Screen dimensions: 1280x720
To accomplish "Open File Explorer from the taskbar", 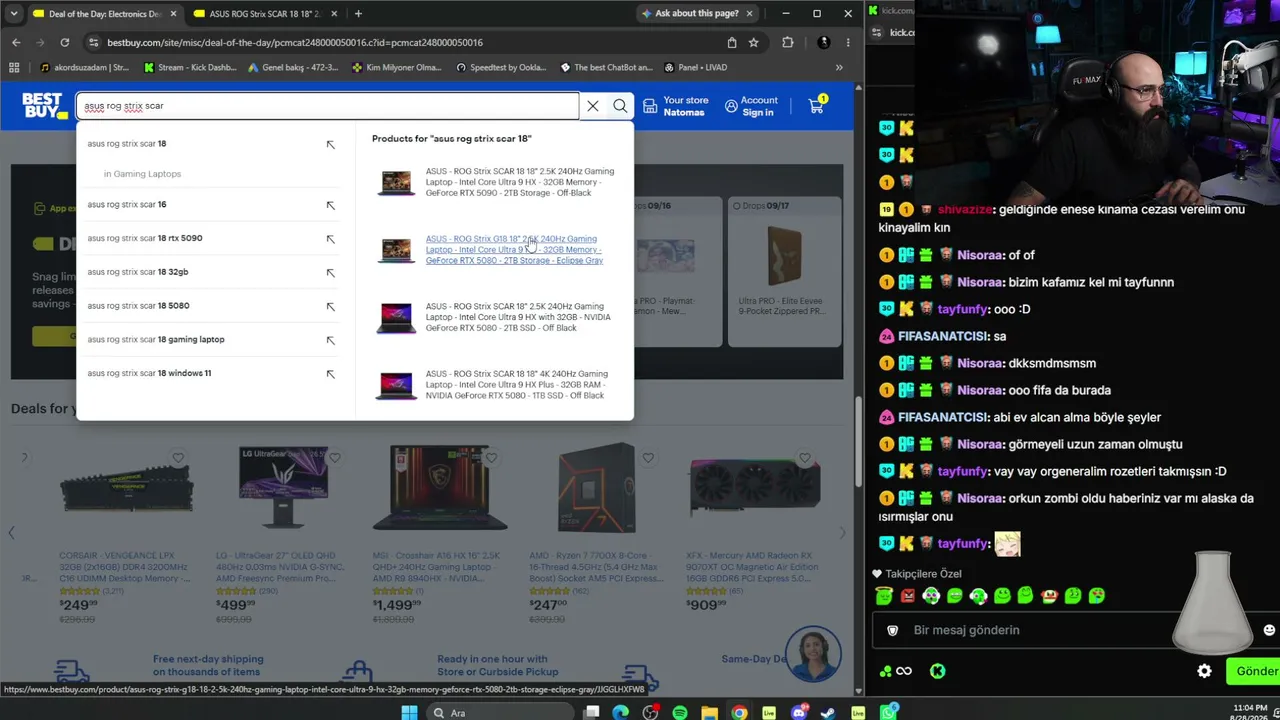I will pos(709,712).
